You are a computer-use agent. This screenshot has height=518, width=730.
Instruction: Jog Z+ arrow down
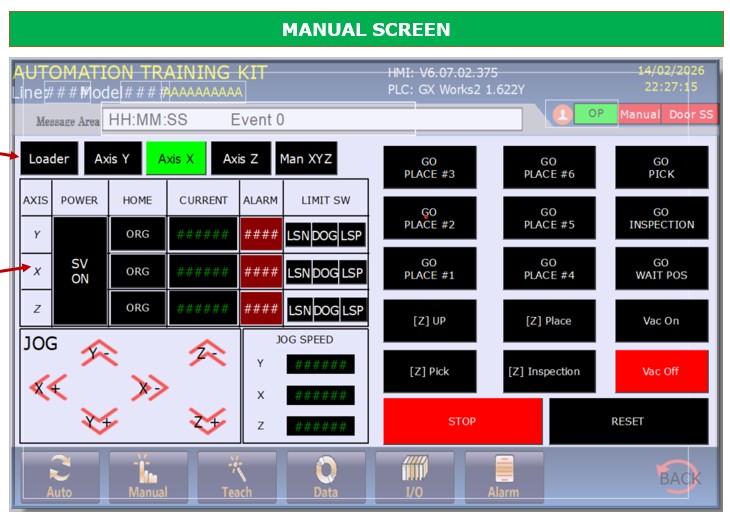(x=207, y=421)
